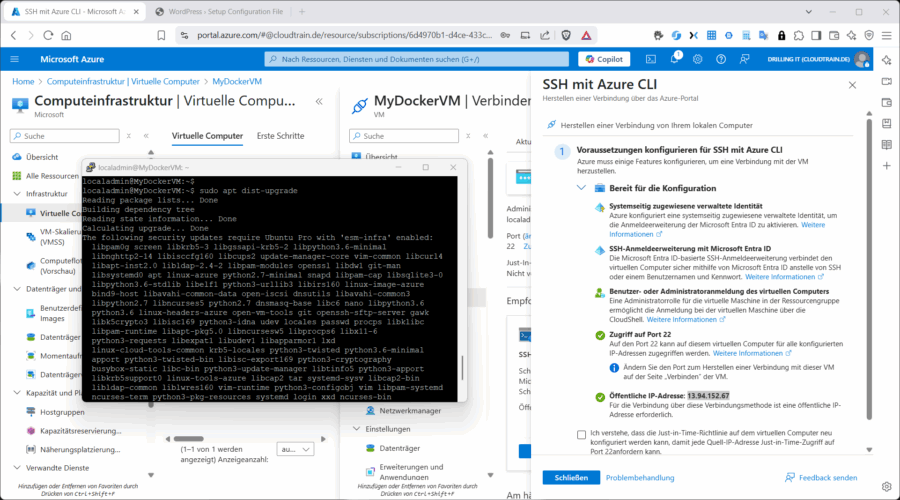
Task: Open the browser tab list dropdown arrow
Action: (808, 11)
